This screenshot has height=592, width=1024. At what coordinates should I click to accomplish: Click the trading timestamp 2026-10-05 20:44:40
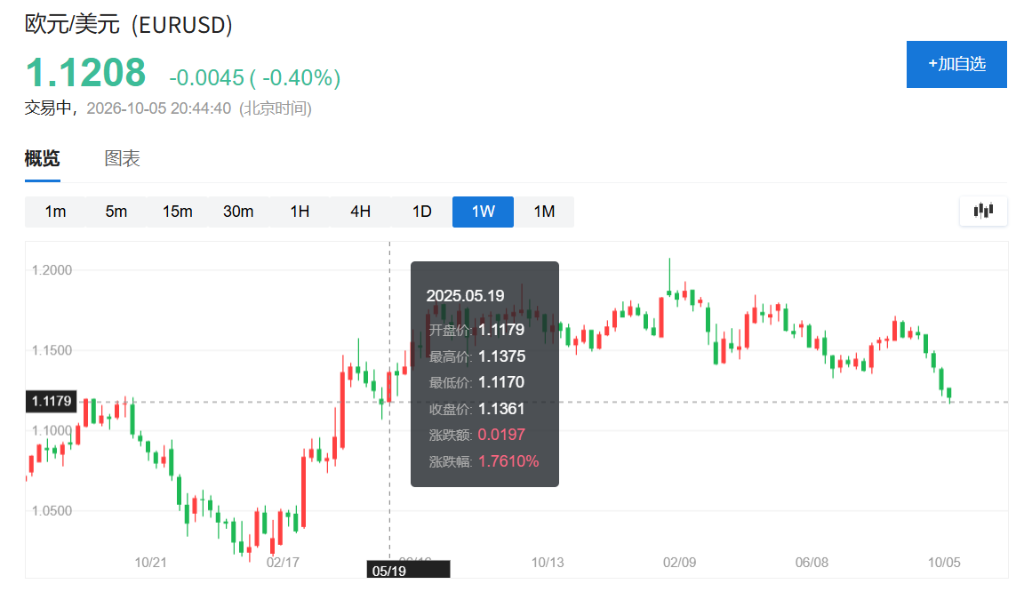[x=159, y=108]
